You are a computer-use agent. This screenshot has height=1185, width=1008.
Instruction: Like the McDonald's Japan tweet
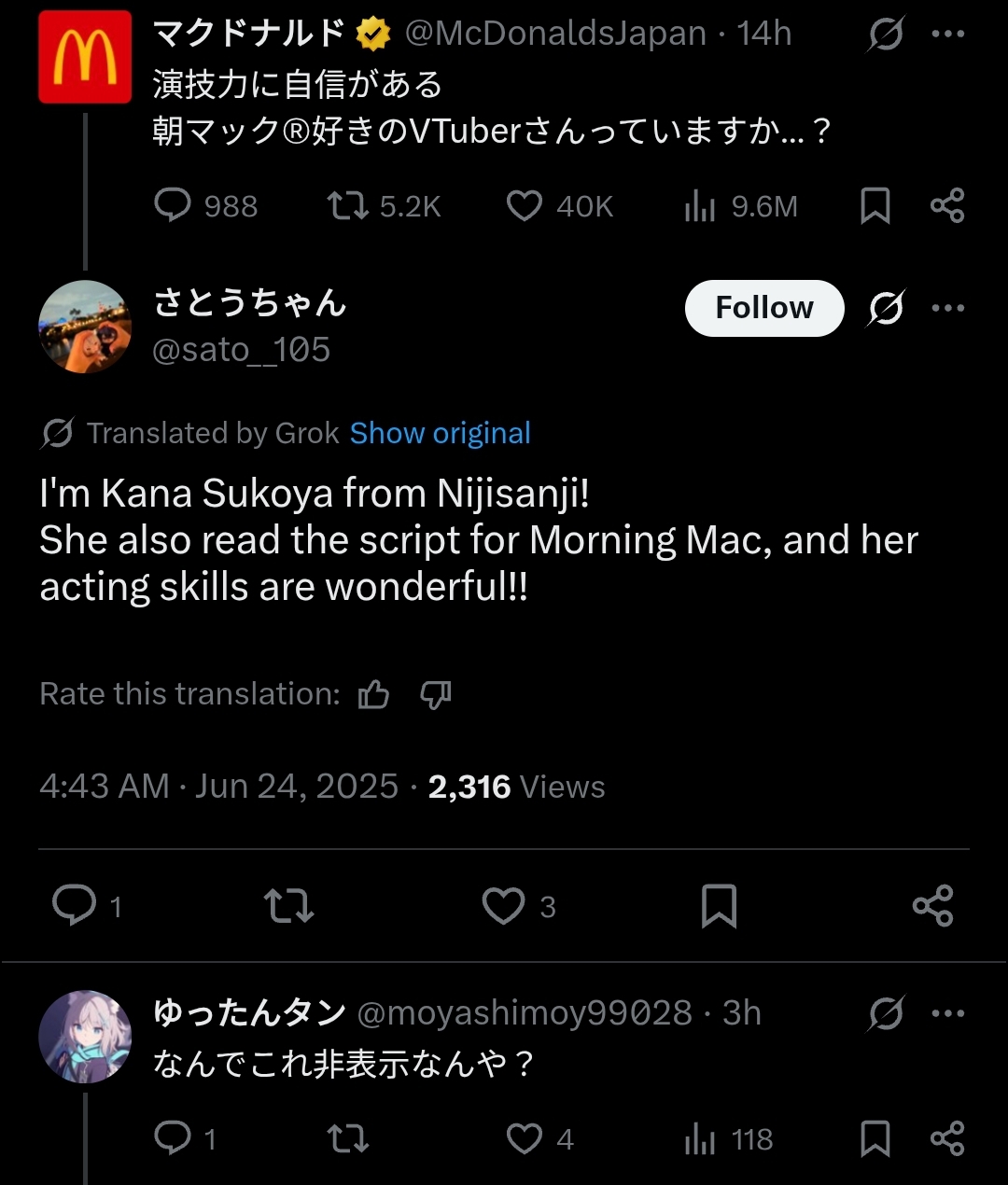(524, 205)
